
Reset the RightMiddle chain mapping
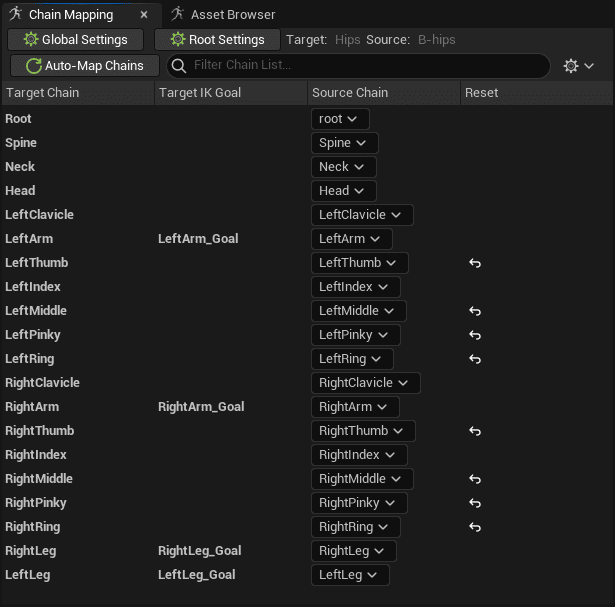point(475,479)
